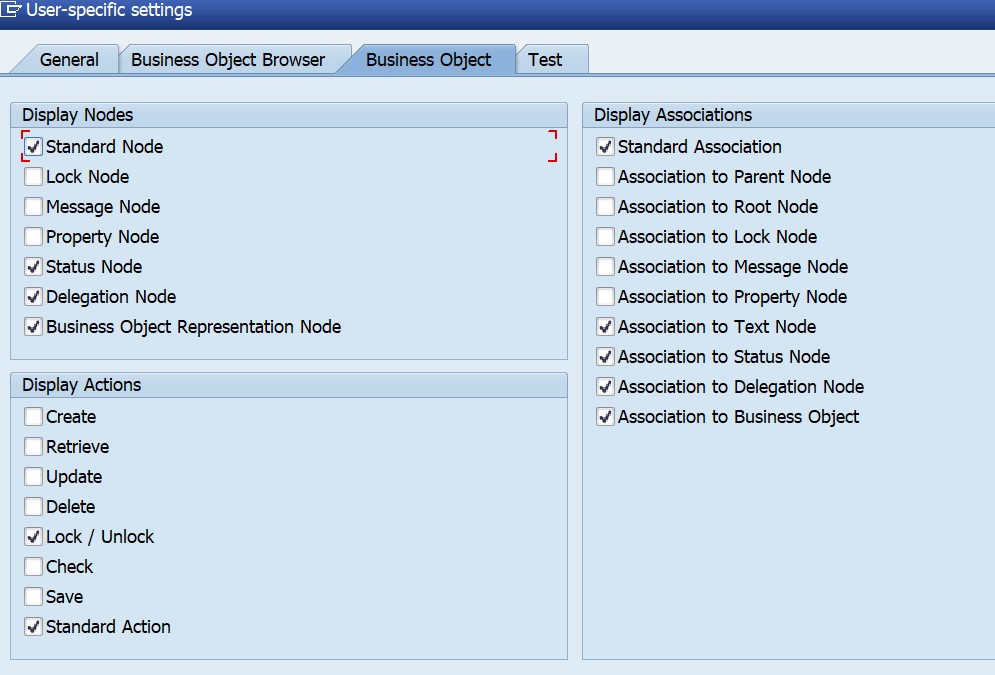Uncheck Association to Business Object
The height and width of the screenshot is (675, 995).
click(604, 416)
